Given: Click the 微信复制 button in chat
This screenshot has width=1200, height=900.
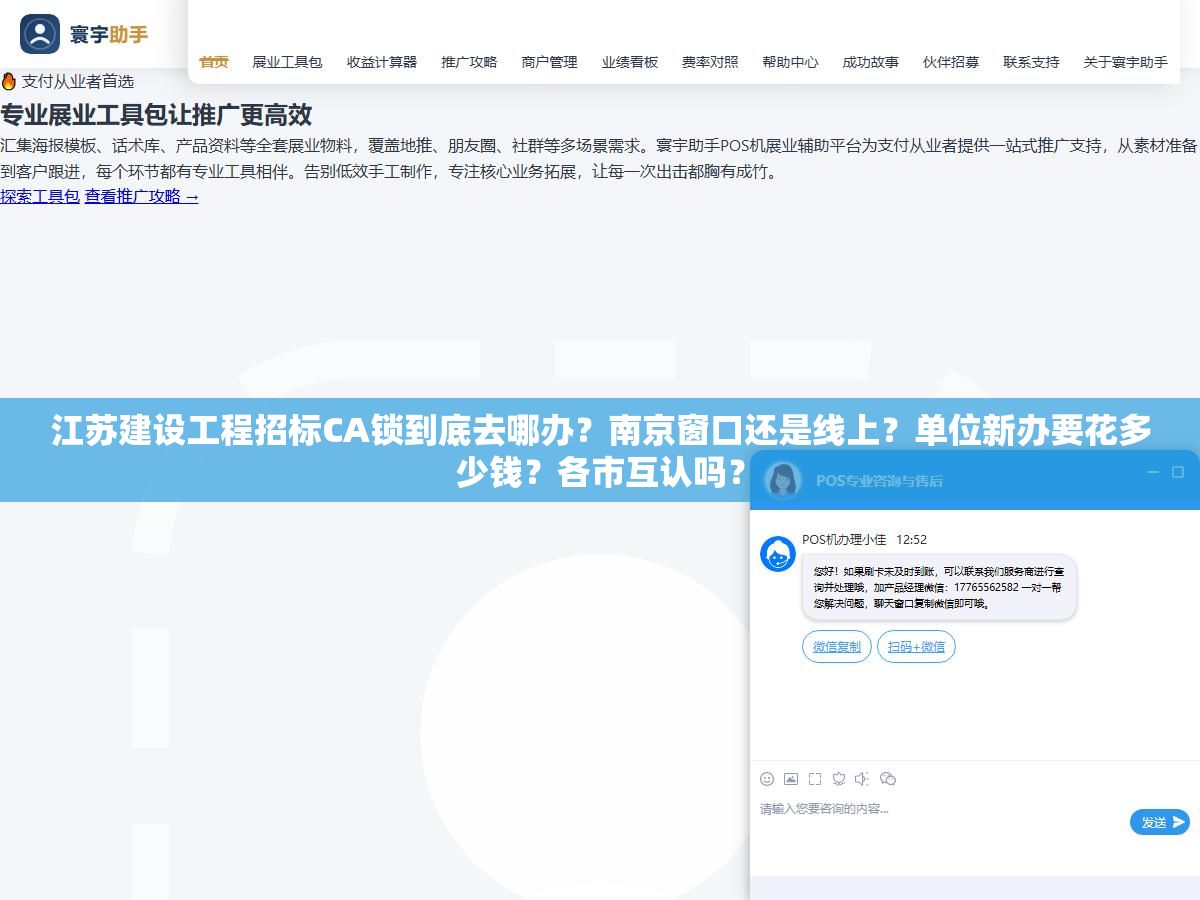Looking at the screenshot, I should pyautogui.click(x=837, y=647).
